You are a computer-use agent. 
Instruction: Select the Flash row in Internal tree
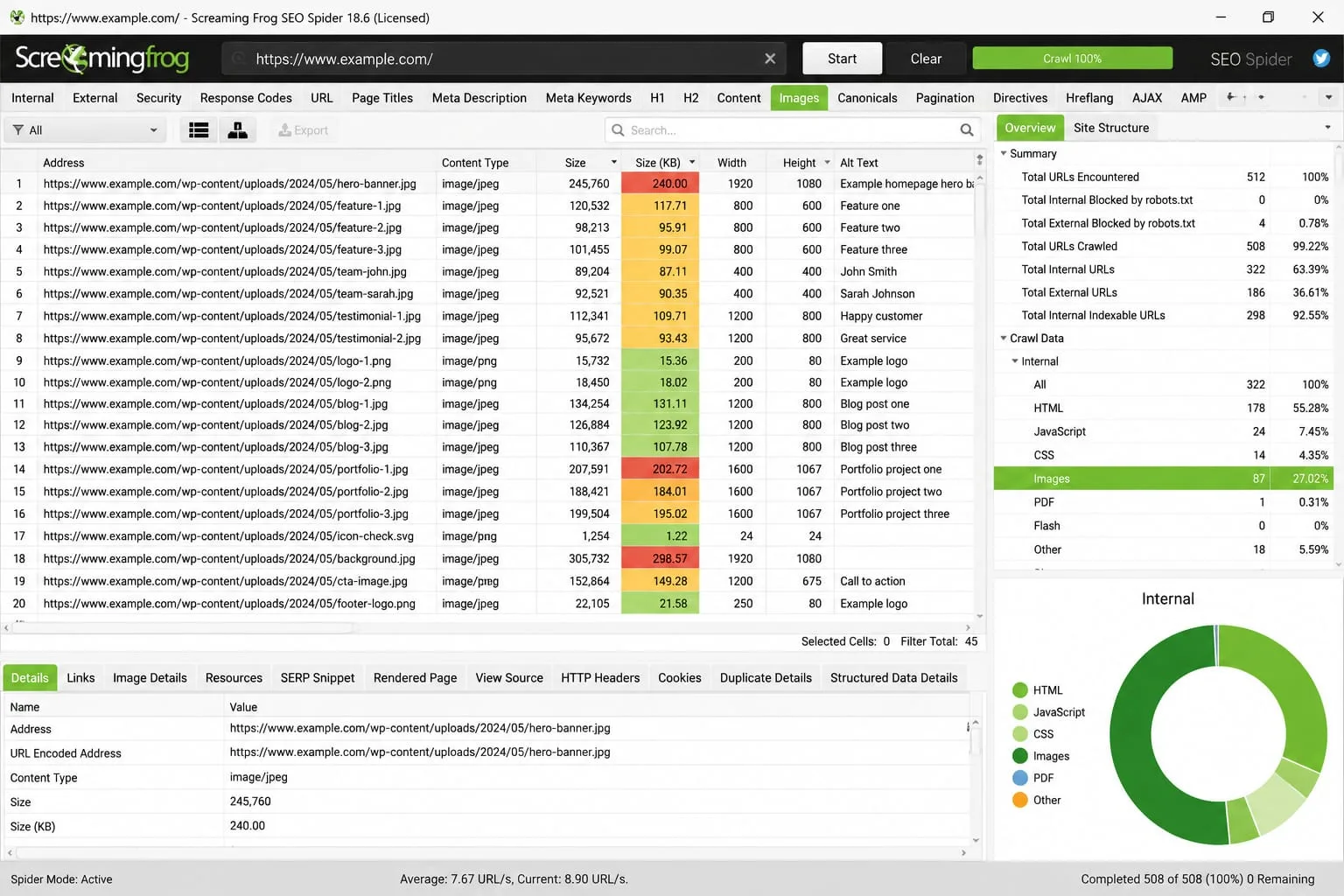[x=1164, y=526]
